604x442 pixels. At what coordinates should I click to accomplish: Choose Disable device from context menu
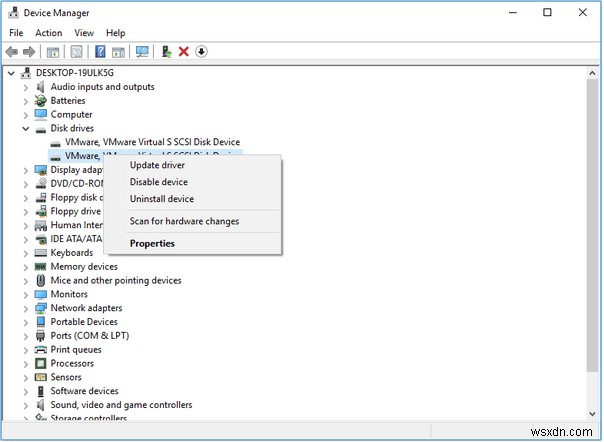tap(193, 182)
